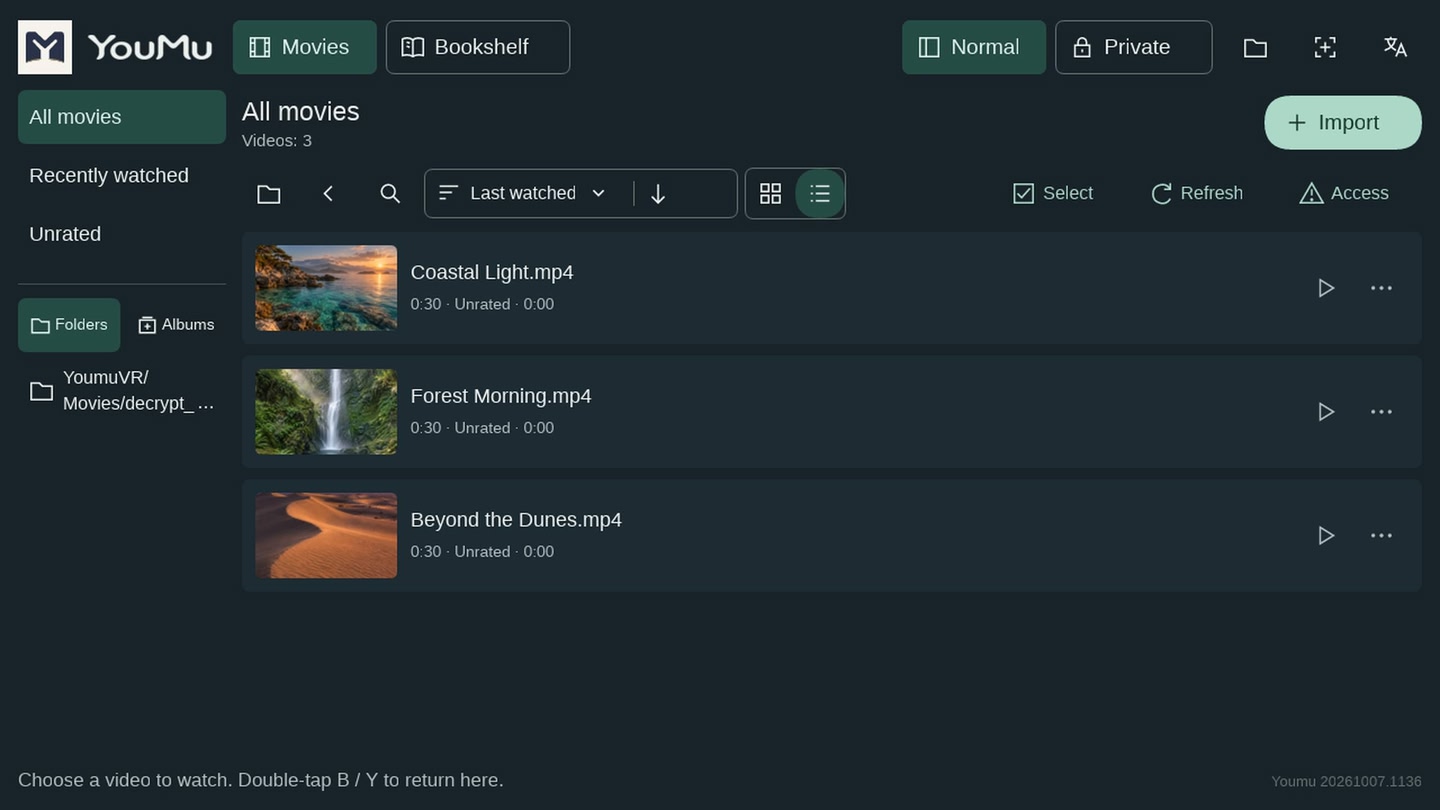This screenshot has width=1440, height=810.
Task: Refresh the movie list
Action: (1197, 193)
